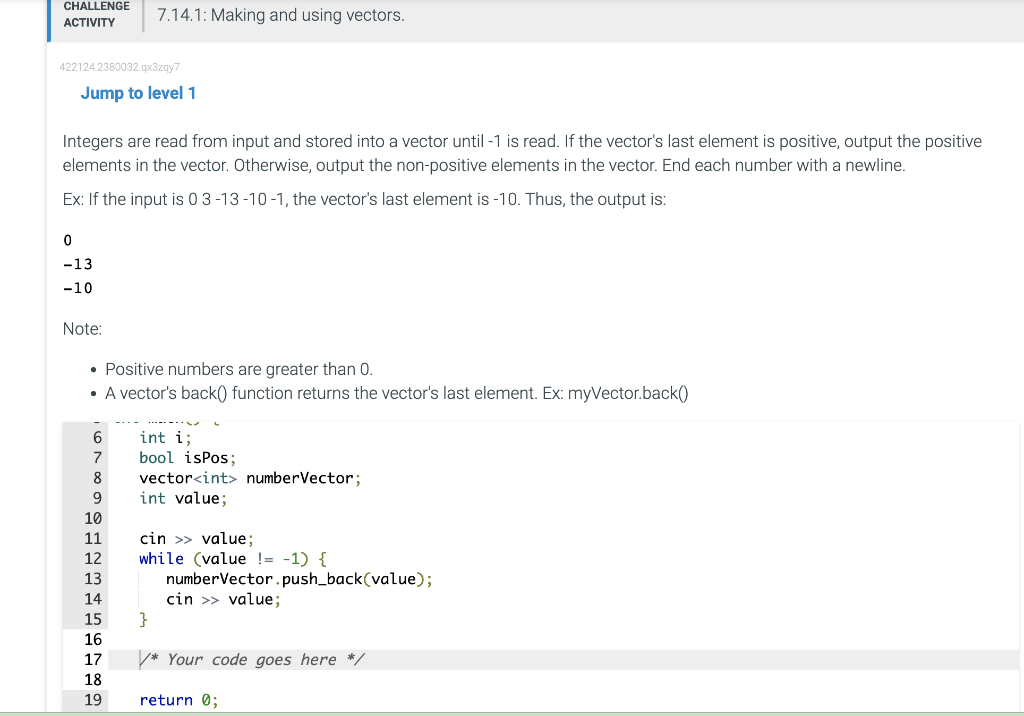Image resolution: width=1024 pixels, height=716 pixels.
Task: Open the Jump to level 1 link
Action: [137, 92]
